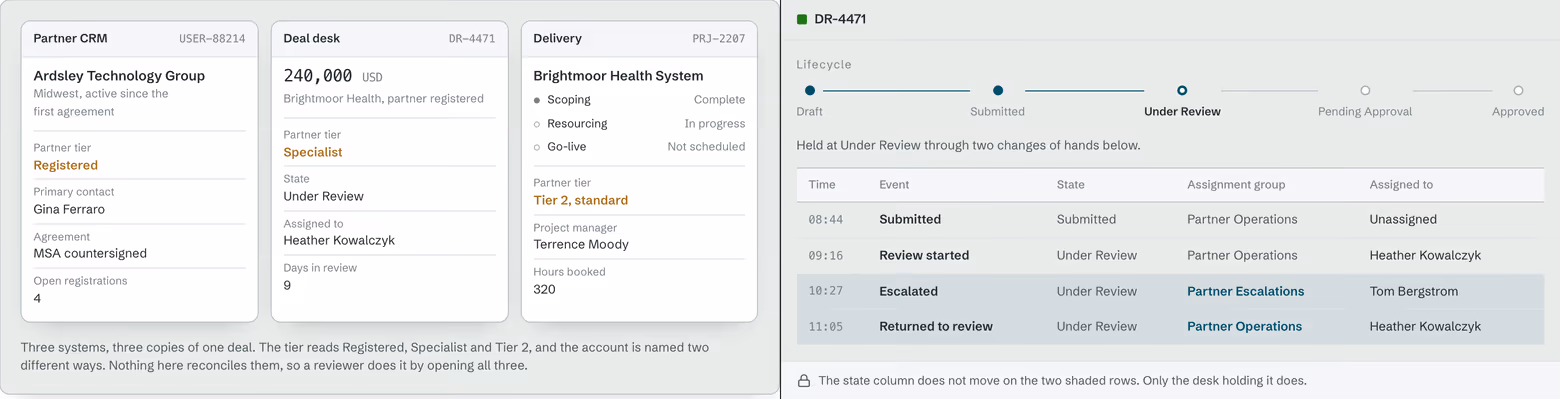The image size is (1560, 399).
Task: Select the Pending Approval lifecycle step dot
Action: [x=1365, y=90]
